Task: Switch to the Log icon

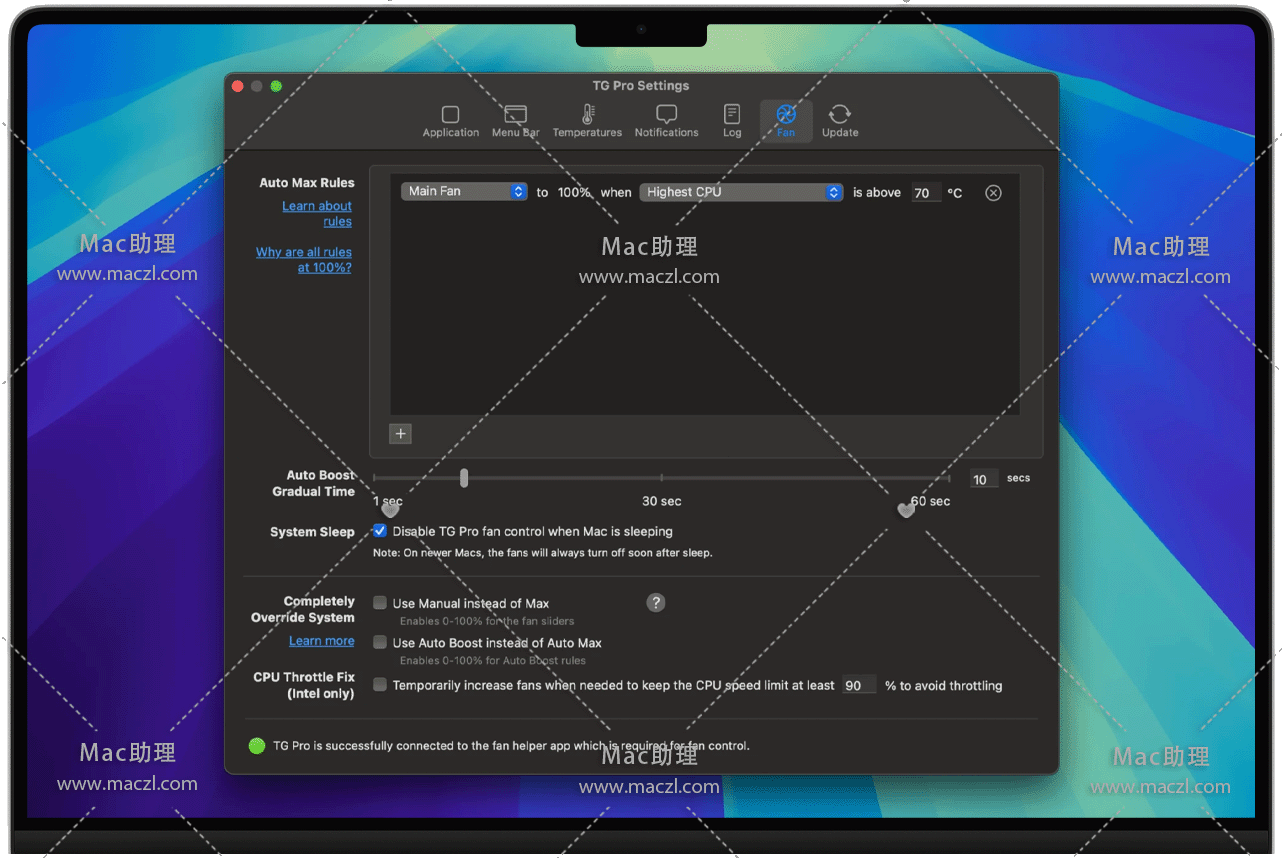Action: click(x=732, y=115)
